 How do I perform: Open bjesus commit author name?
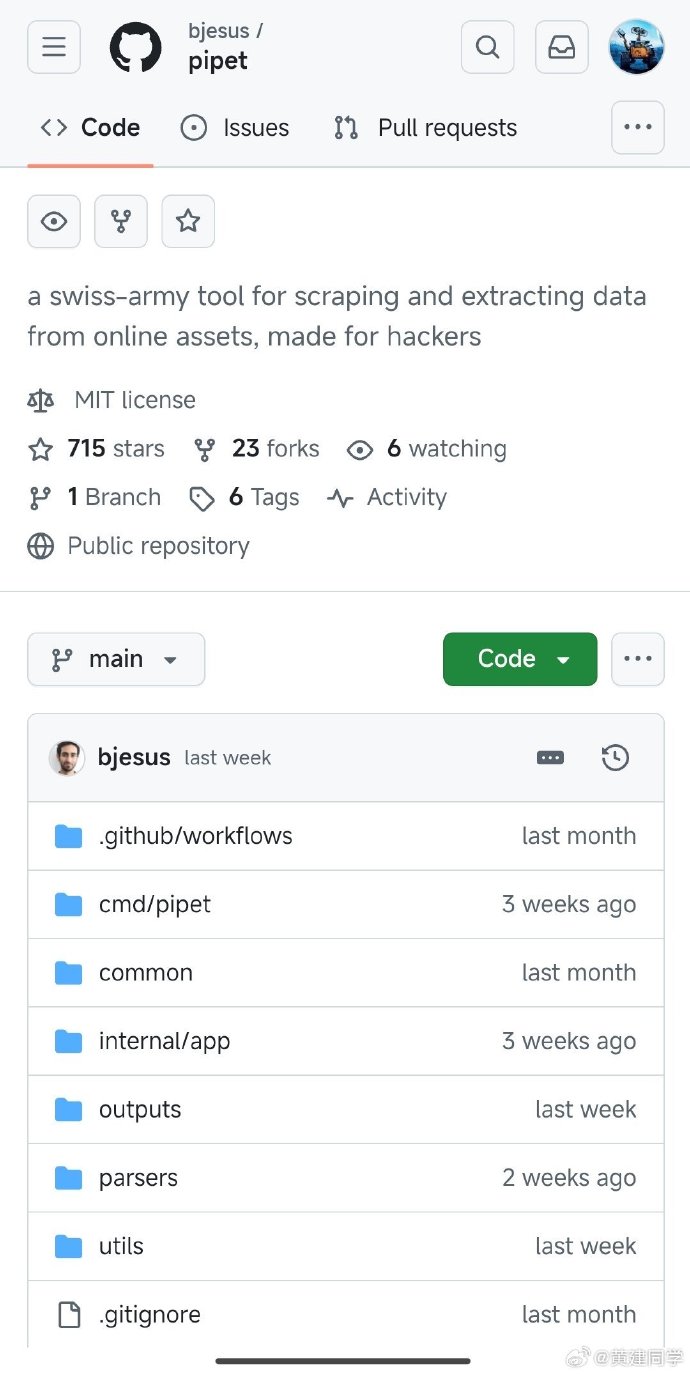[134, 758]
